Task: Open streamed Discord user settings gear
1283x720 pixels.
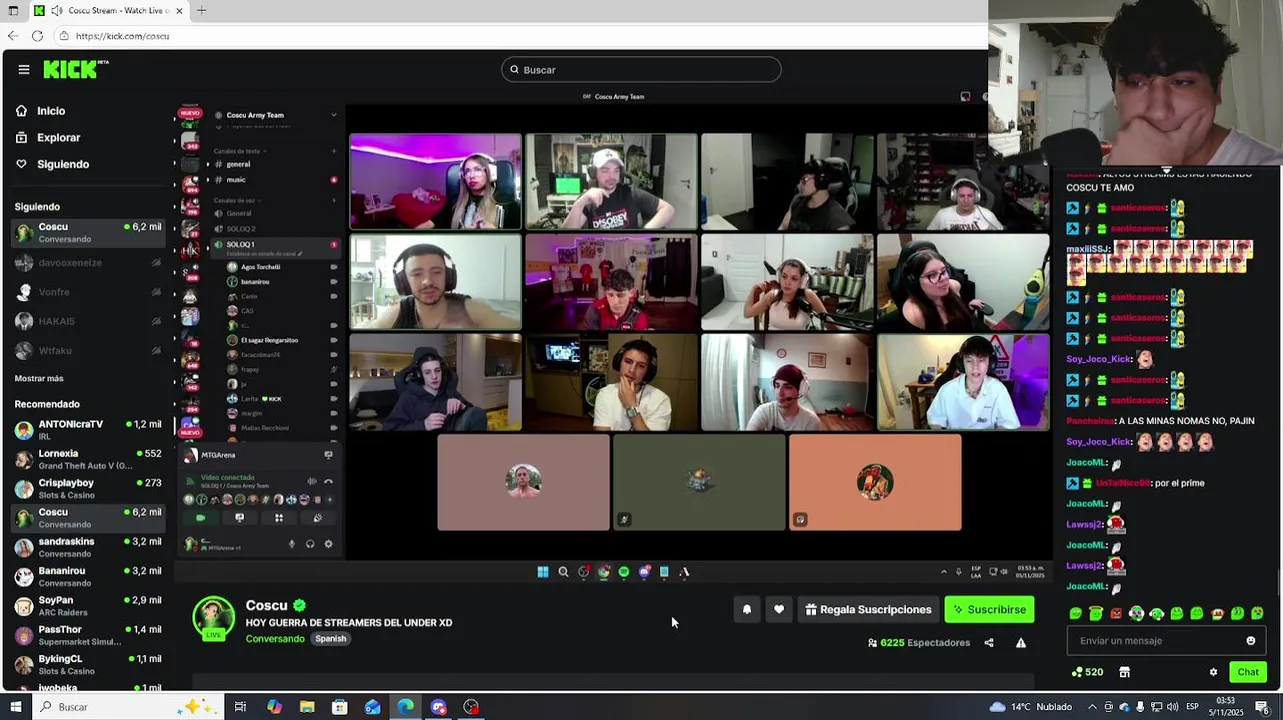Action: (328, 544)
